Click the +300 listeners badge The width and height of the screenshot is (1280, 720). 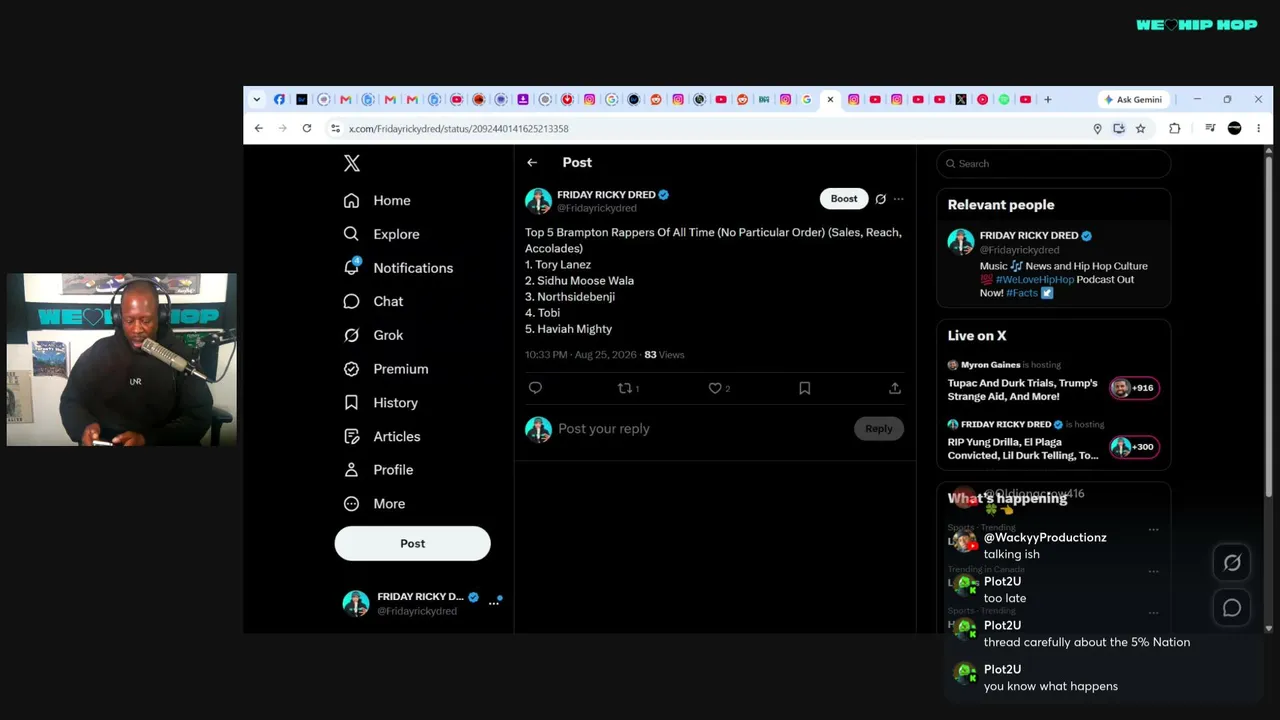pyautogui.click(x=1134, y=447)
